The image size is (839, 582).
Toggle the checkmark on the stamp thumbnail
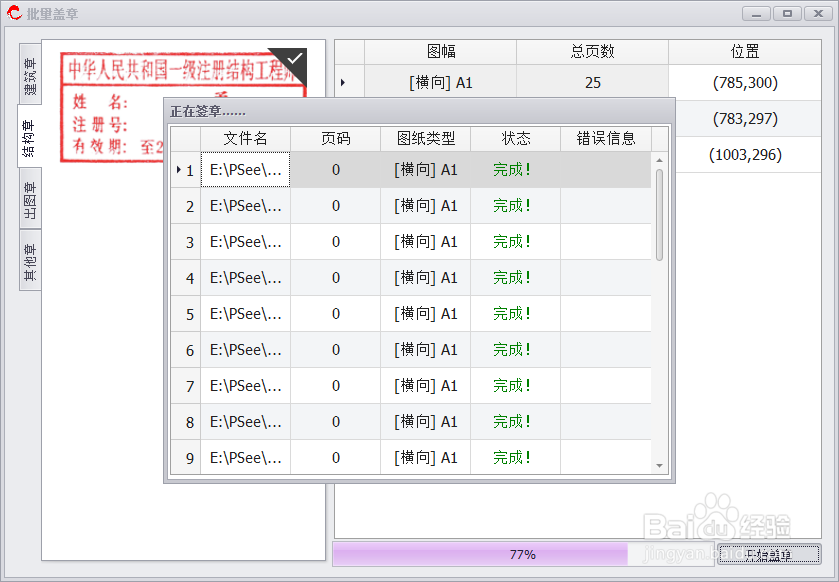(293, 59)
